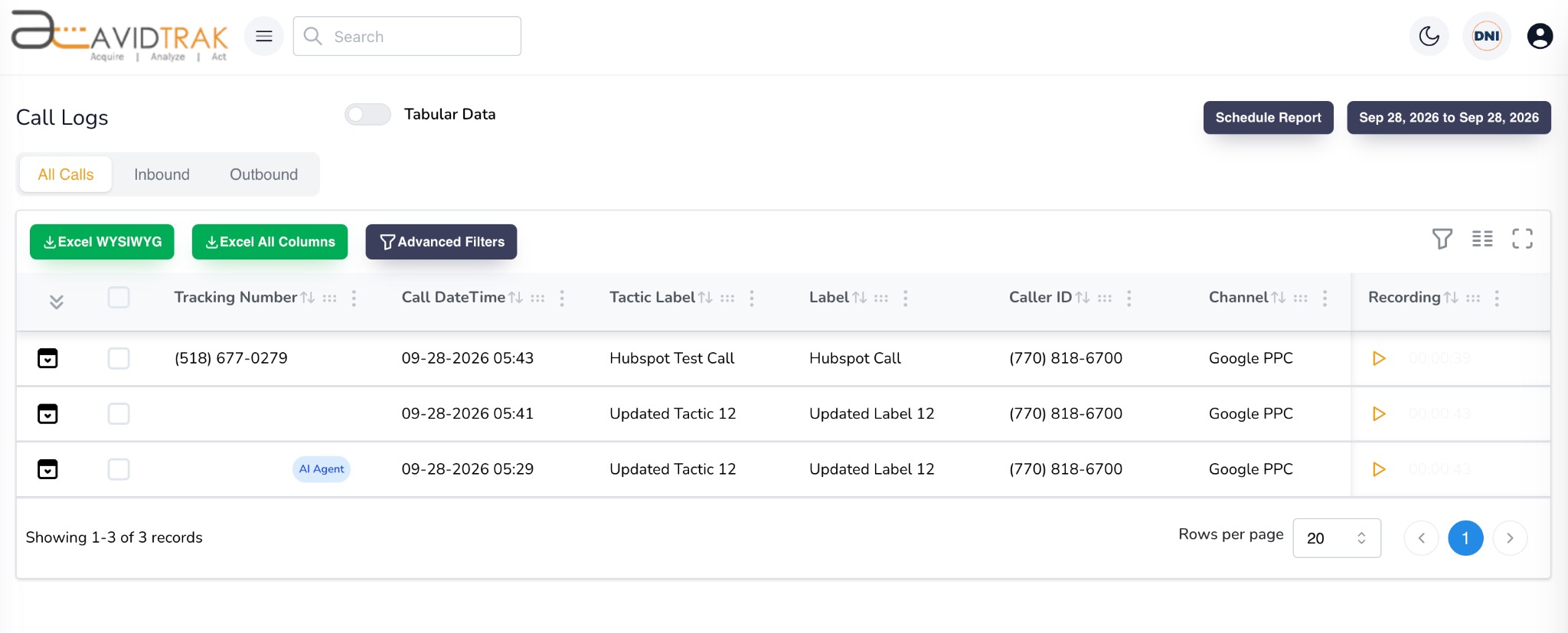Open the hamburger menu
1568x633 pixels.
pos(264,36)
